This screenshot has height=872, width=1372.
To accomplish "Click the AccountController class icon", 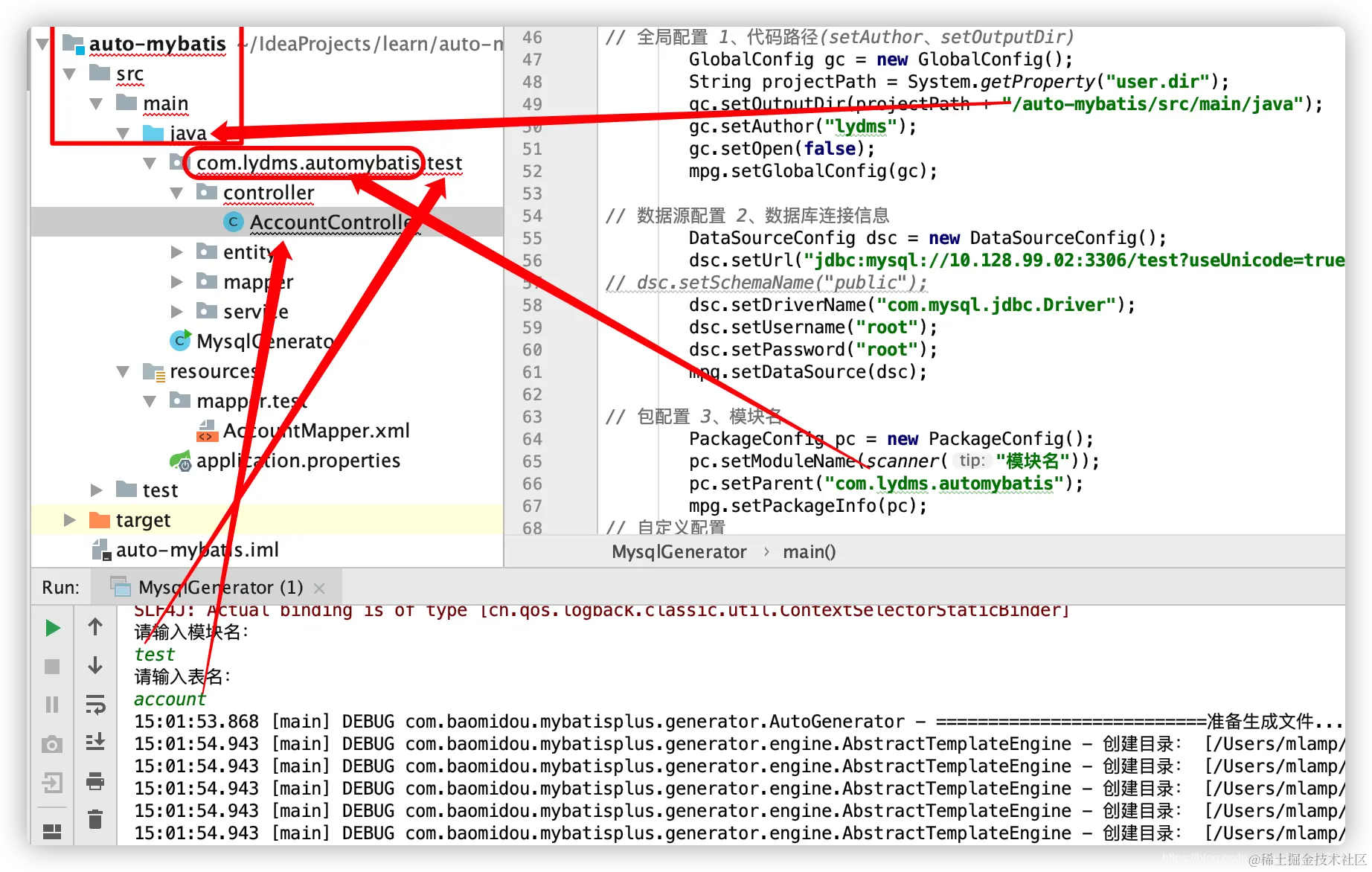I will pyautogui.click(x=233, y=222).
